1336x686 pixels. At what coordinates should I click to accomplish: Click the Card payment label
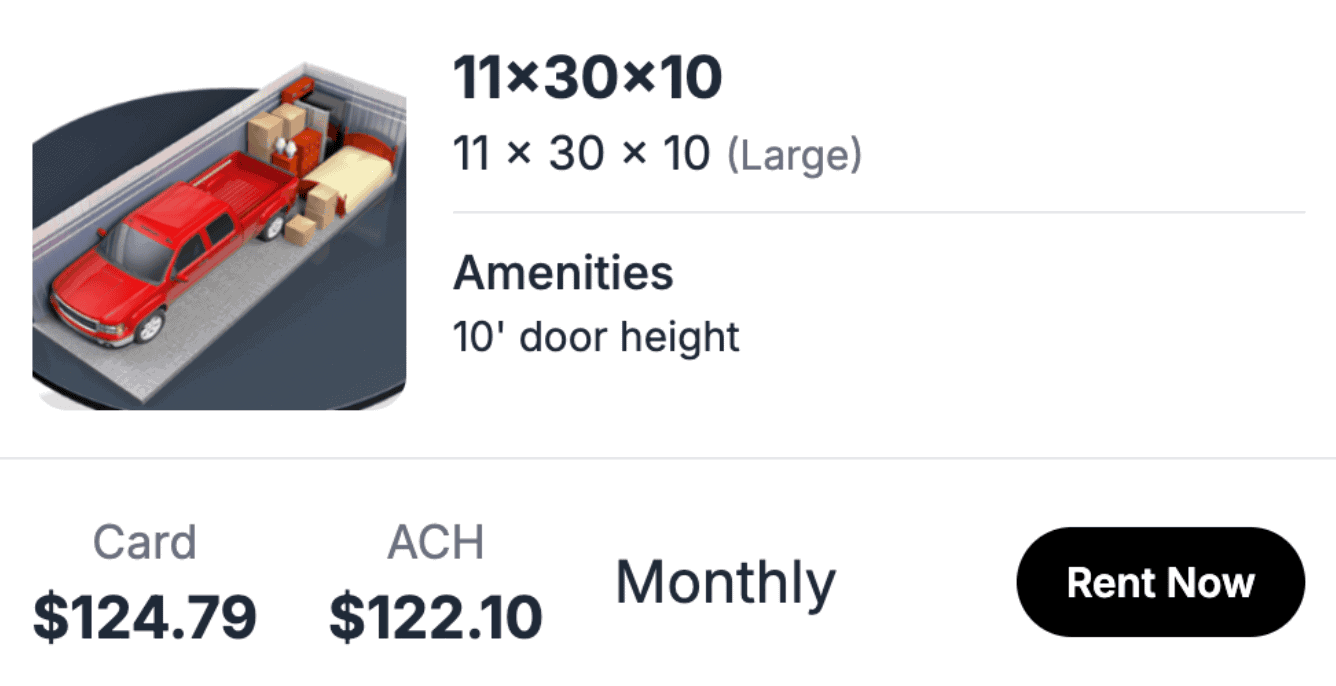pos(144,542)
